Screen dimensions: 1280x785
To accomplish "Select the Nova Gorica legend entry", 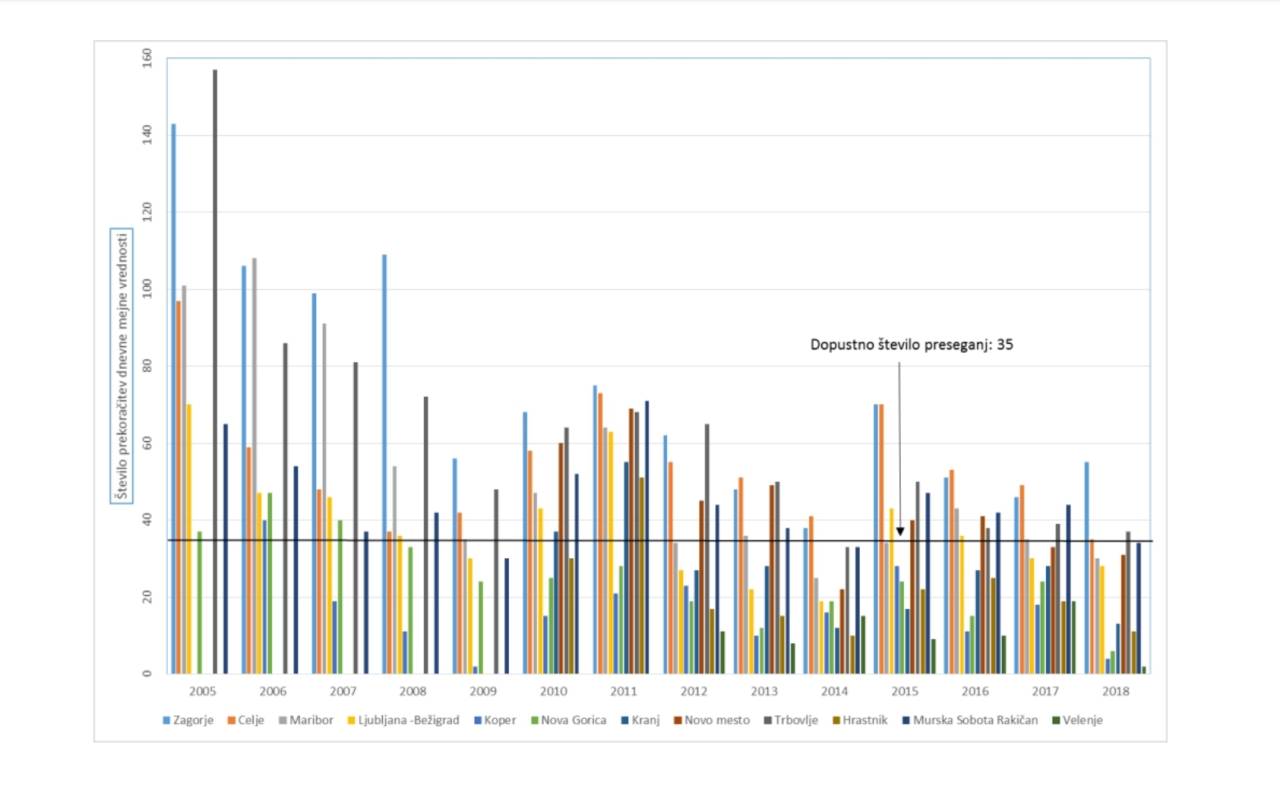I will pos(573,720).
